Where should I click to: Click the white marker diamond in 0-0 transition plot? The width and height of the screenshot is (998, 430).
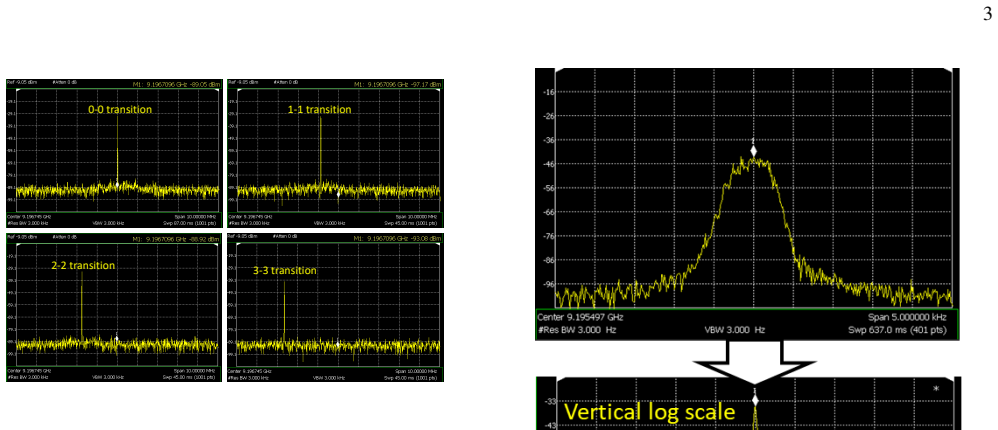[117, 184]
